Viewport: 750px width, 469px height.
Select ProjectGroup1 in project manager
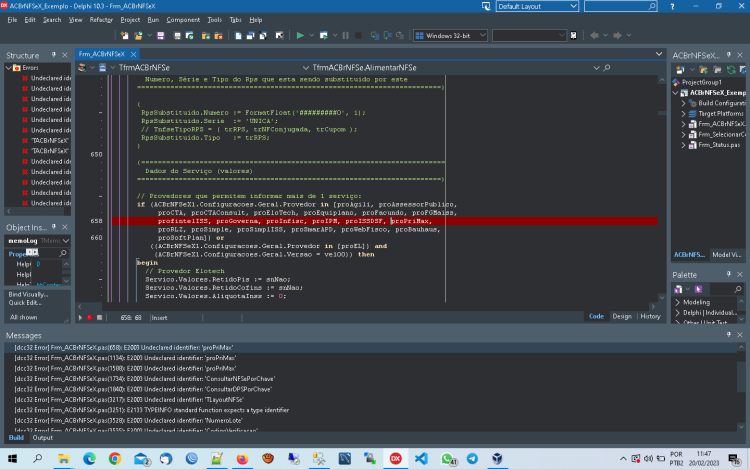pos(701,82)
